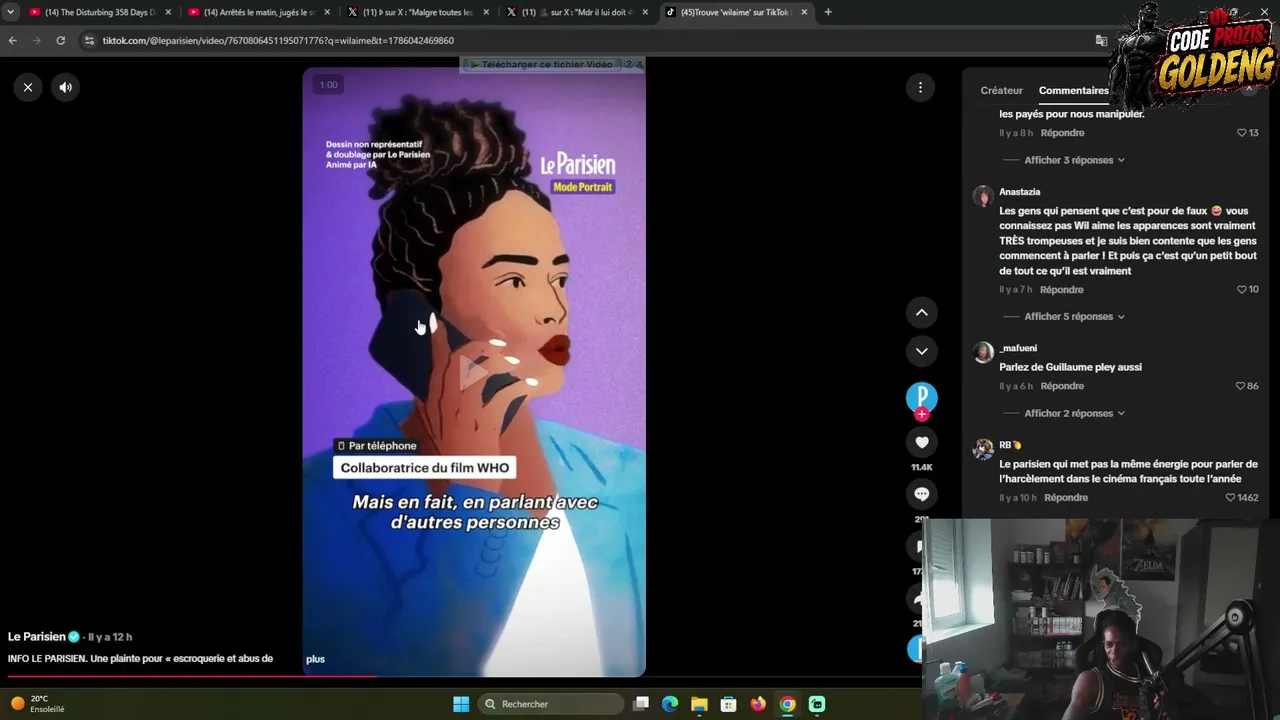Switch to X tab 'Malgre toutes les'
This screenshot has height=720, width=1280.
tap(418, 12)
